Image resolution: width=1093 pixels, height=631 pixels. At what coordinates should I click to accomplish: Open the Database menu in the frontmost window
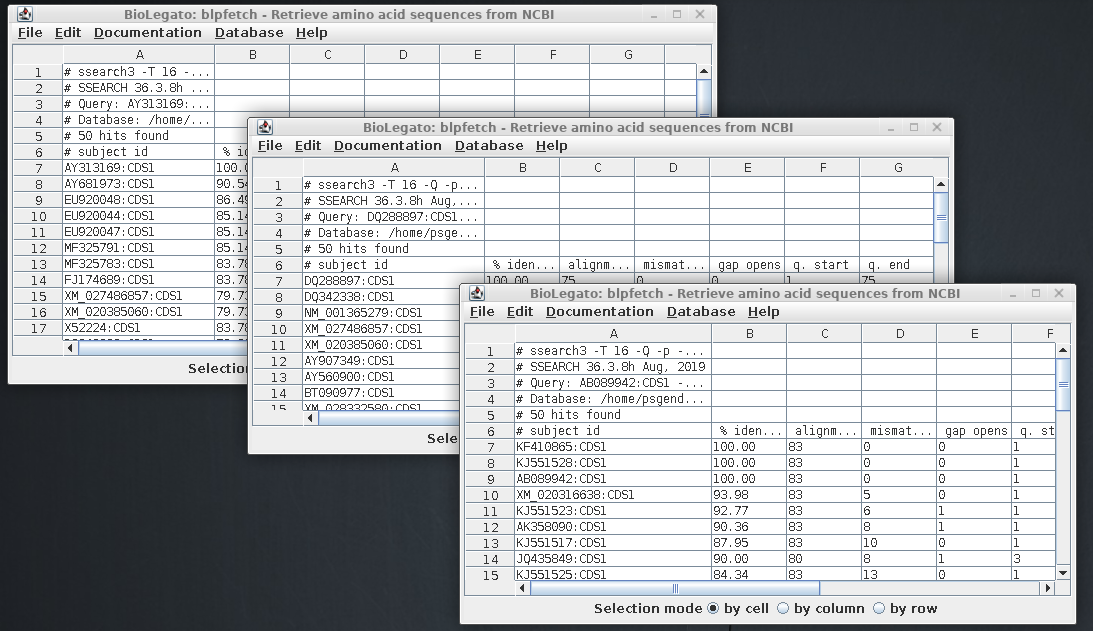[x=701, y=312]
